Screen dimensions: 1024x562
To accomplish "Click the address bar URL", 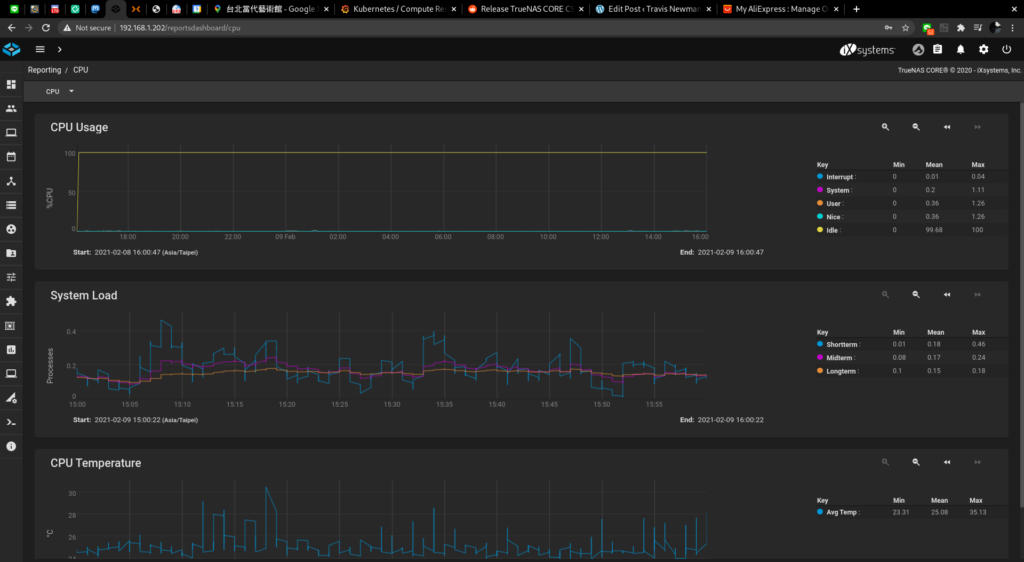I will [180, 28].
